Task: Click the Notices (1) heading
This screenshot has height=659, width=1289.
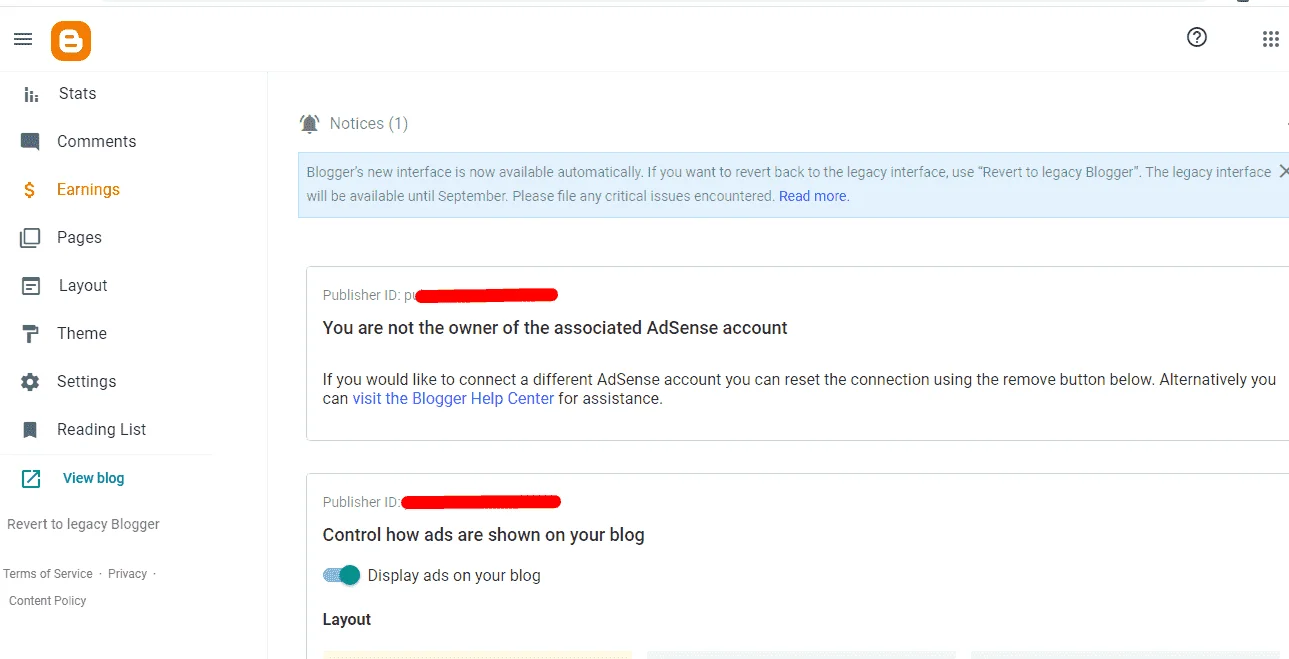Action: click(x=369, y=124)
